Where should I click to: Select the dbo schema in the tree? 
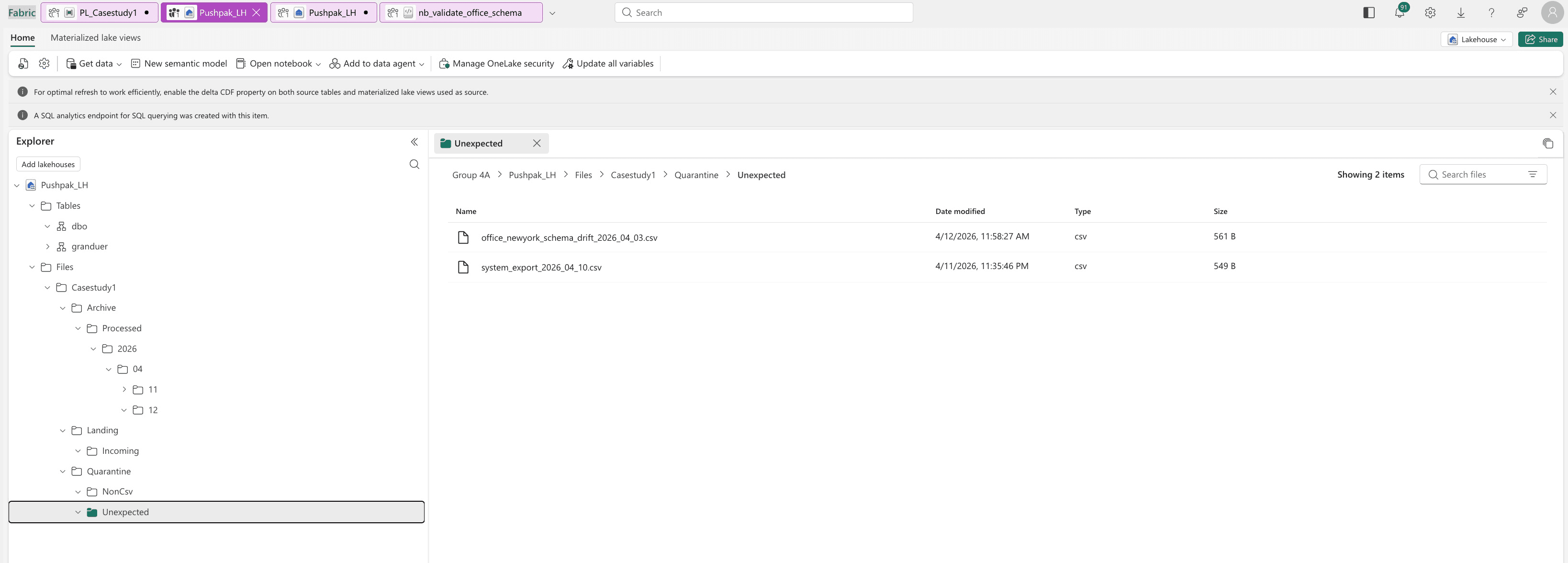click(79, 226)
